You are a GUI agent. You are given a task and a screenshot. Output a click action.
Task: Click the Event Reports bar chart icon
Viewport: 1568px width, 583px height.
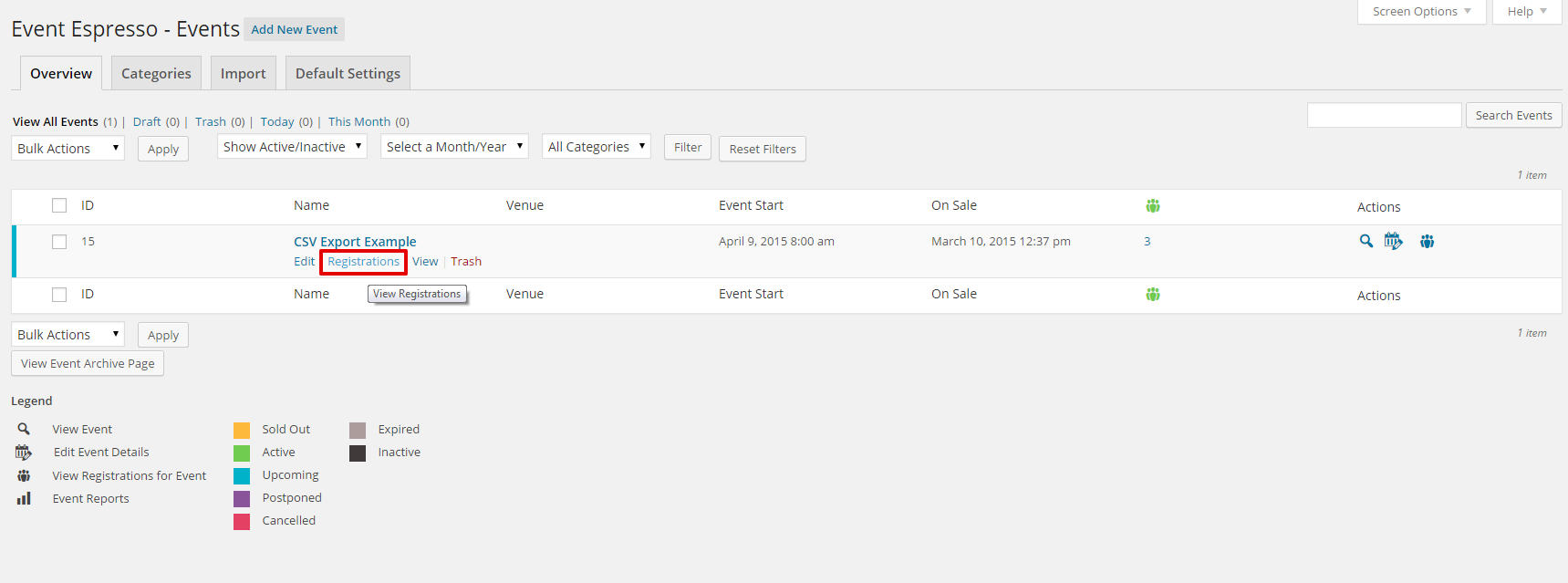coord(24,498)
